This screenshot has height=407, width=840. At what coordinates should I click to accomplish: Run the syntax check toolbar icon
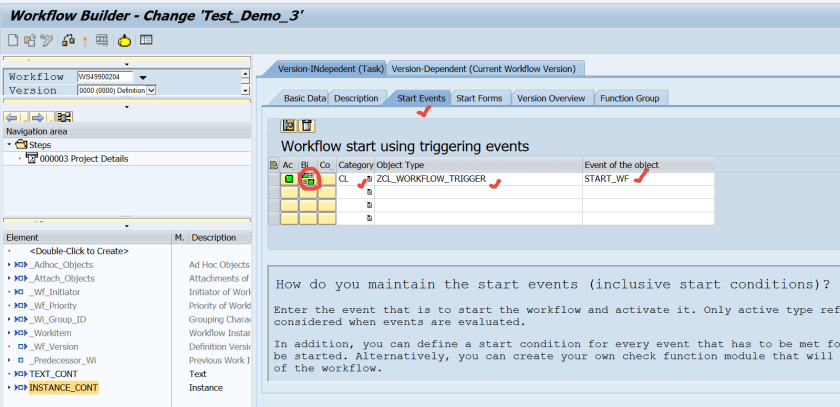click(x=68, y=40)
